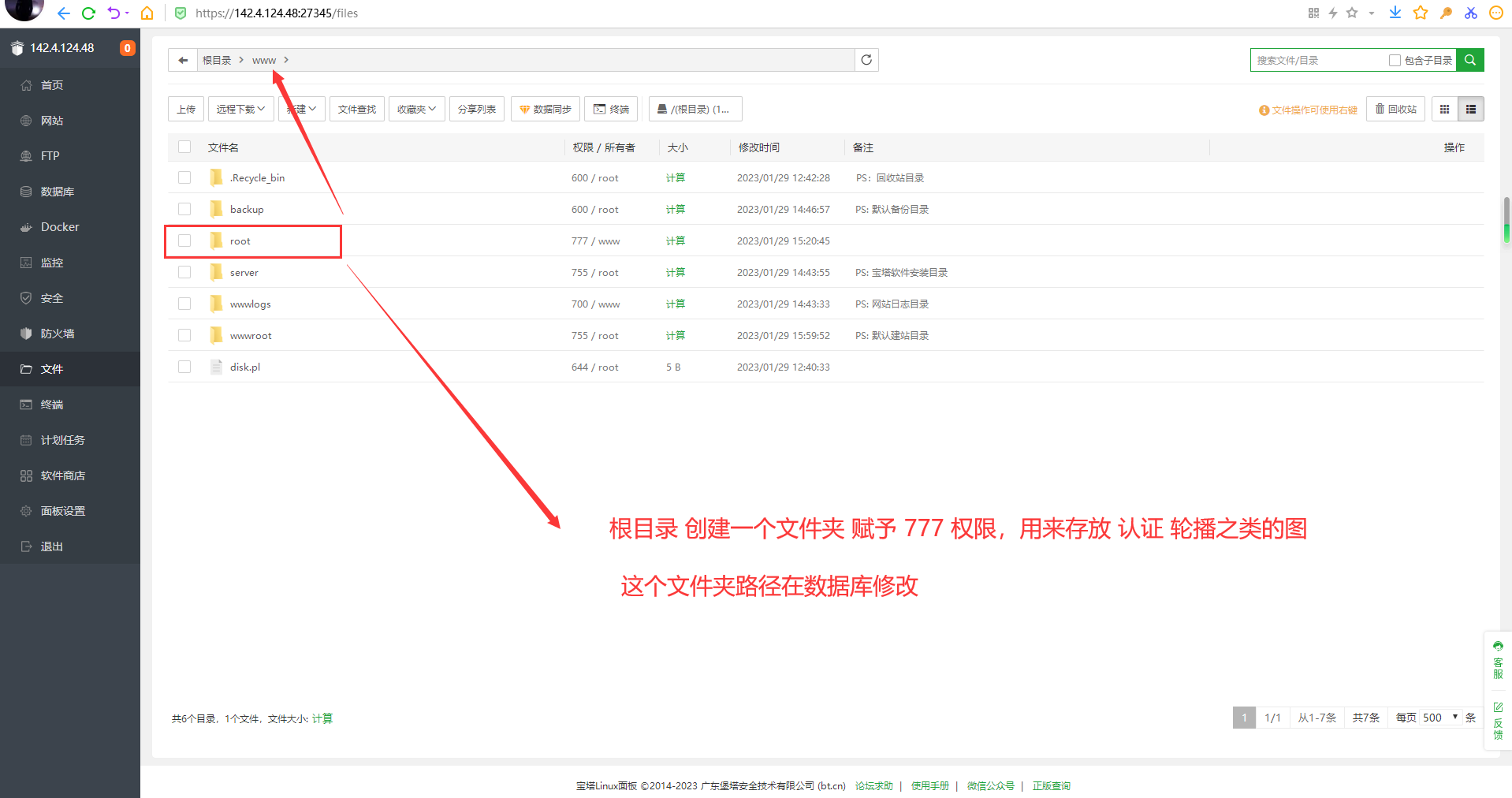
Task: Switch to icon grid view
Action: pyautogui.click(x=1444, y=110)
